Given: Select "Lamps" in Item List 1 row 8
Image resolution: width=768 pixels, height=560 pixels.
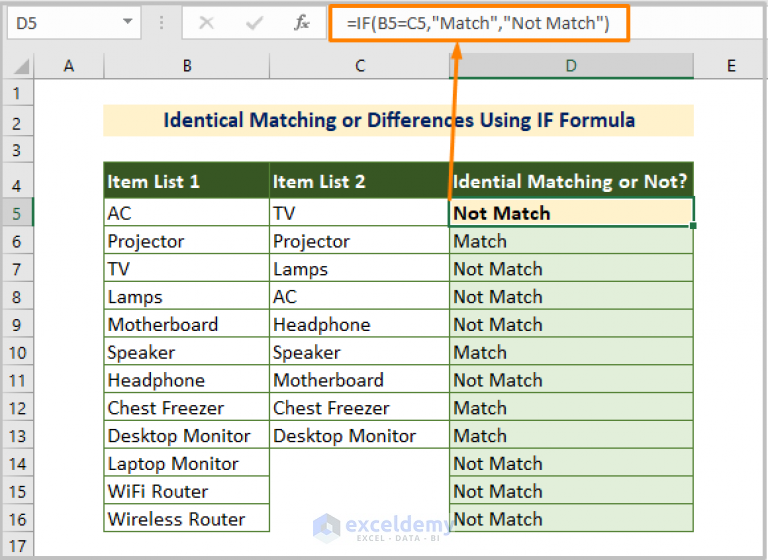Looking at the screenshot, I should [187, 297].
